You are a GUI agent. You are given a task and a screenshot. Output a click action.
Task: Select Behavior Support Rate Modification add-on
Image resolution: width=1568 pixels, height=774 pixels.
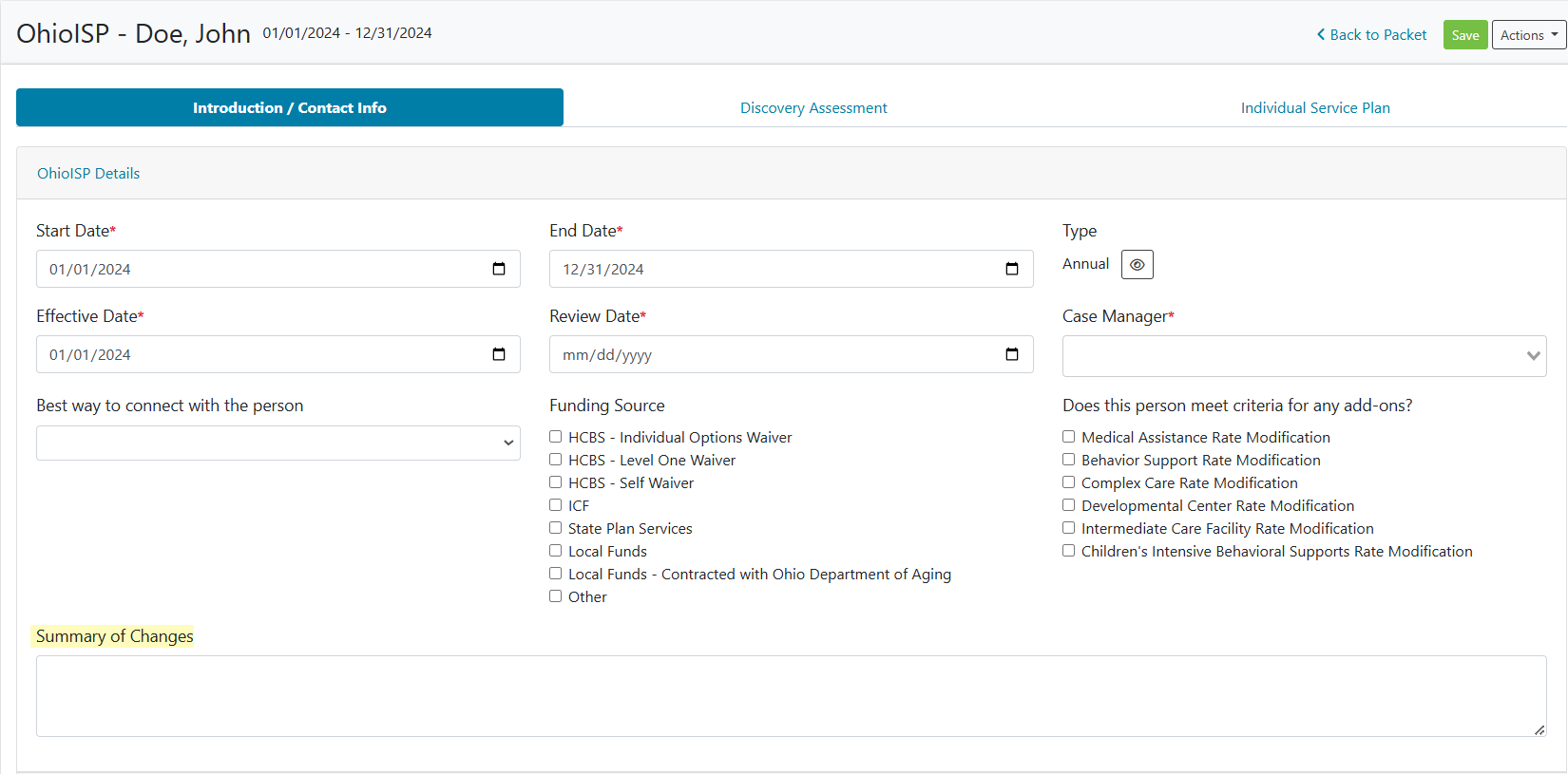[x=1069, y=460]
